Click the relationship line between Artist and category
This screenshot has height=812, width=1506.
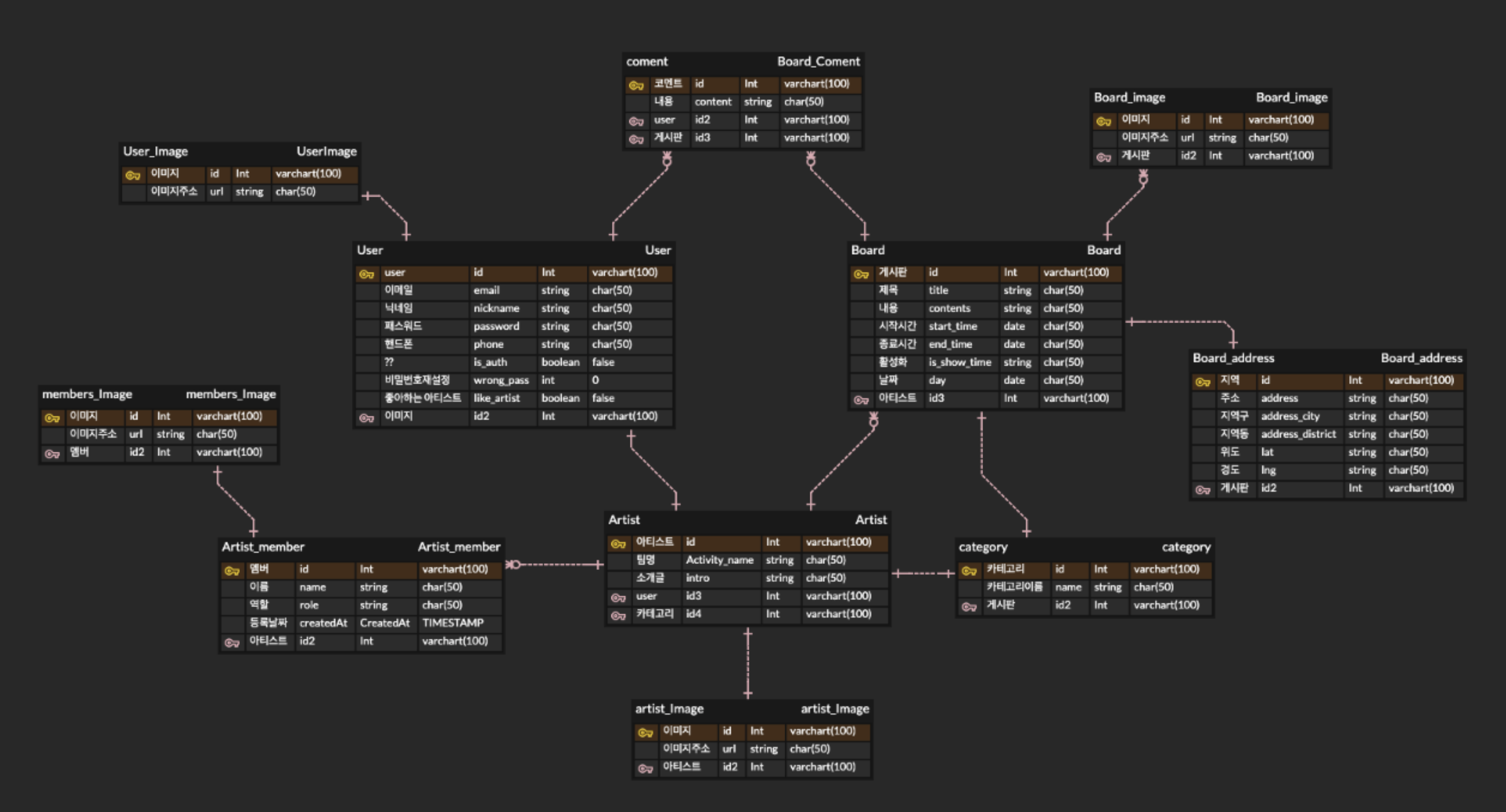pos(923,574)
